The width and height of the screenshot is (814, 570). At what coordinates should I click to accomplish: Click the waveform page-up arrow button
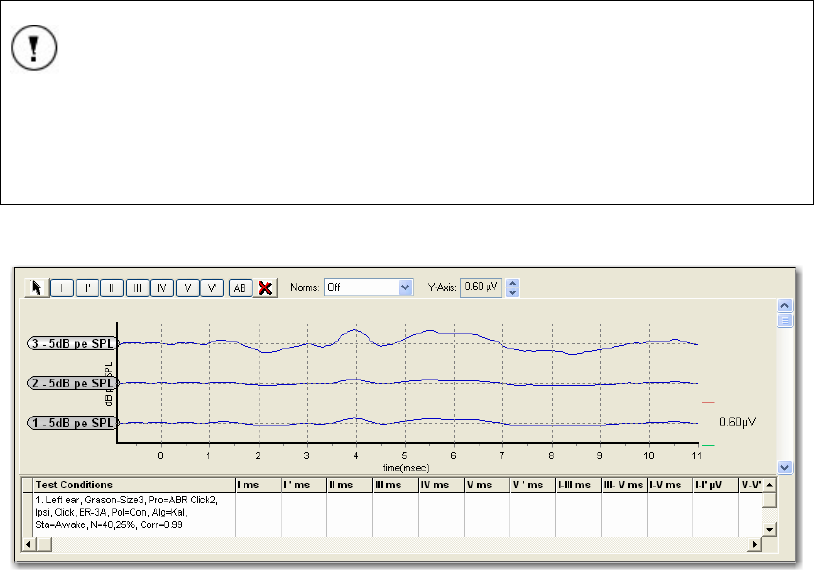(785, 305)
